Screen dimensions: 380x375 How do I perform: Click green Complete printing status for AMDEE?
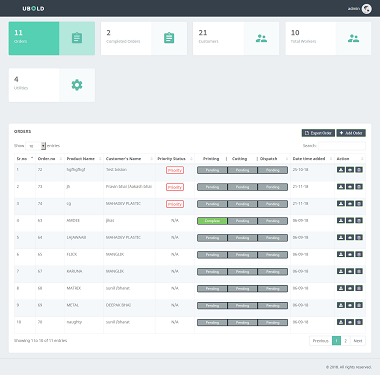[212, 221]
